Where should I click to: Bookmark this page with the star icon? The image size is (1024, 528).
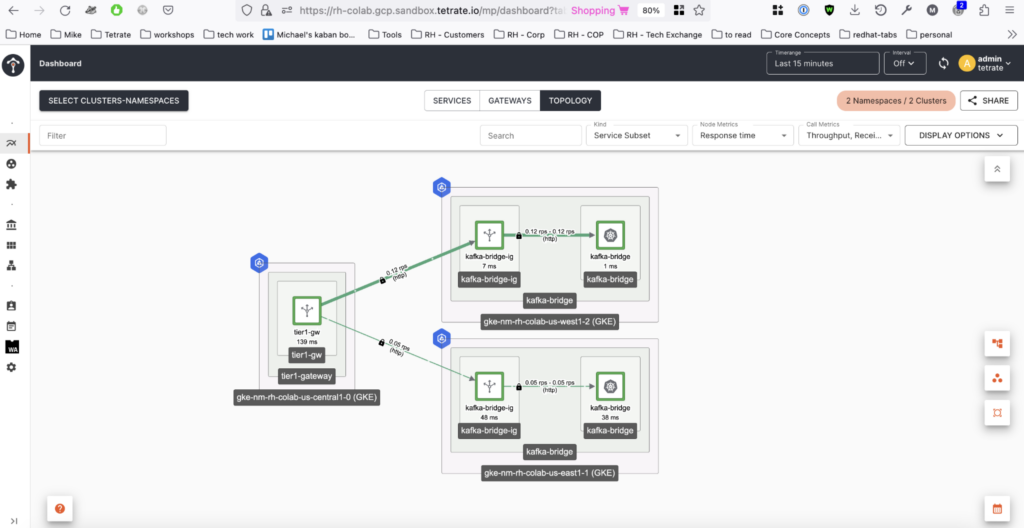tap(699, 10)
